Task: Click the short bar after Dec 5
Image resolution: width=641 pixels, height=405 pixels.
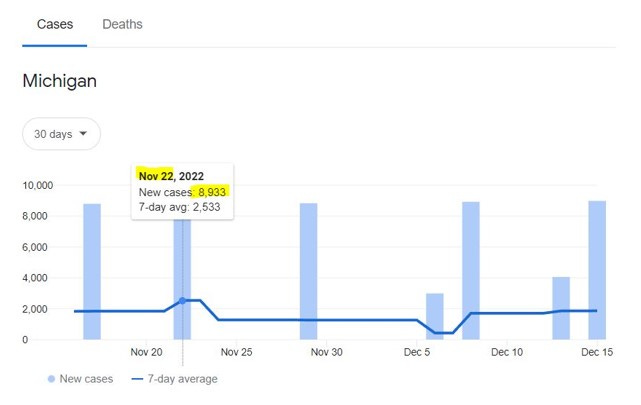Action: 435,316
